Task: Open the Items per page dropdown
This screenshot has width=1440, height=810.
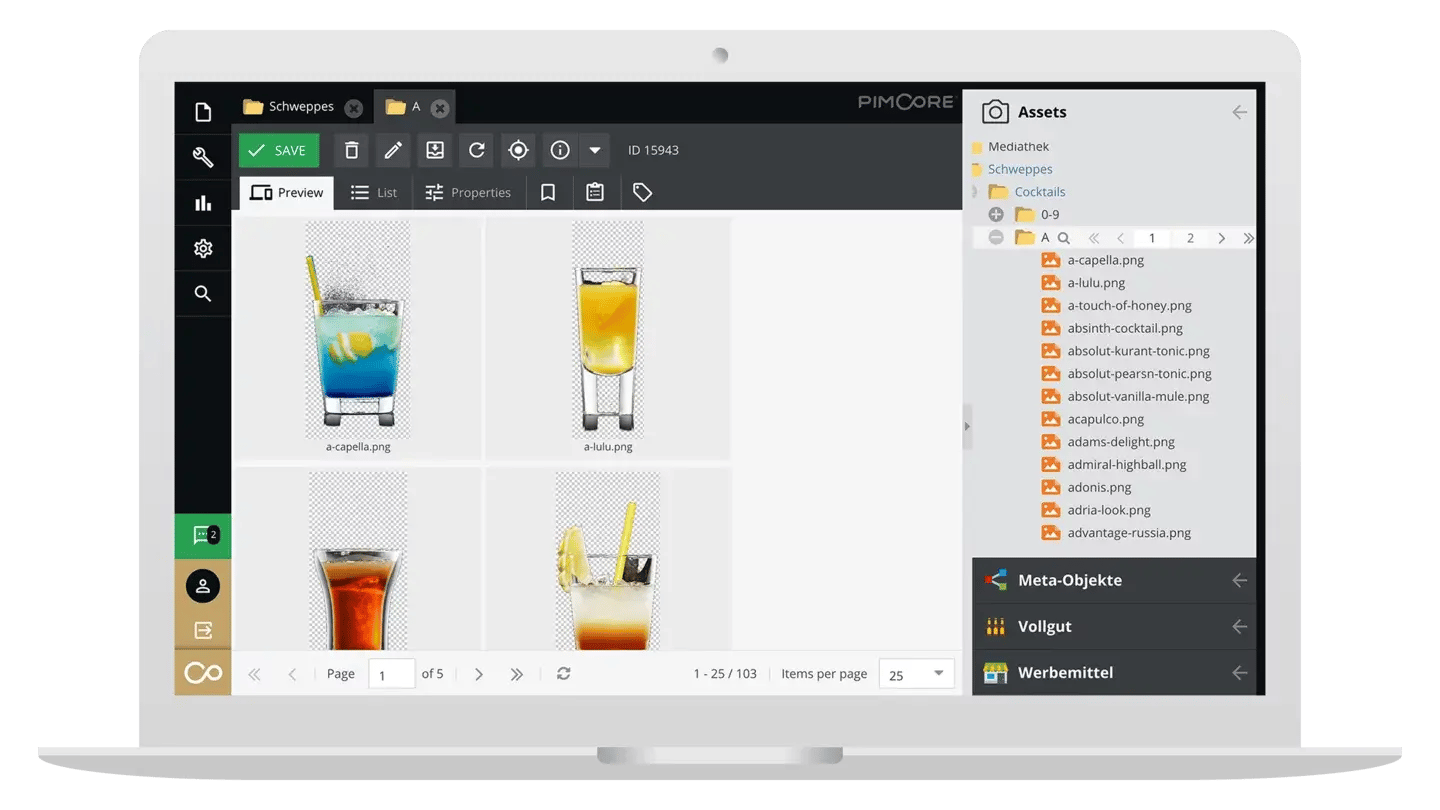Action: tap(936, 674)
